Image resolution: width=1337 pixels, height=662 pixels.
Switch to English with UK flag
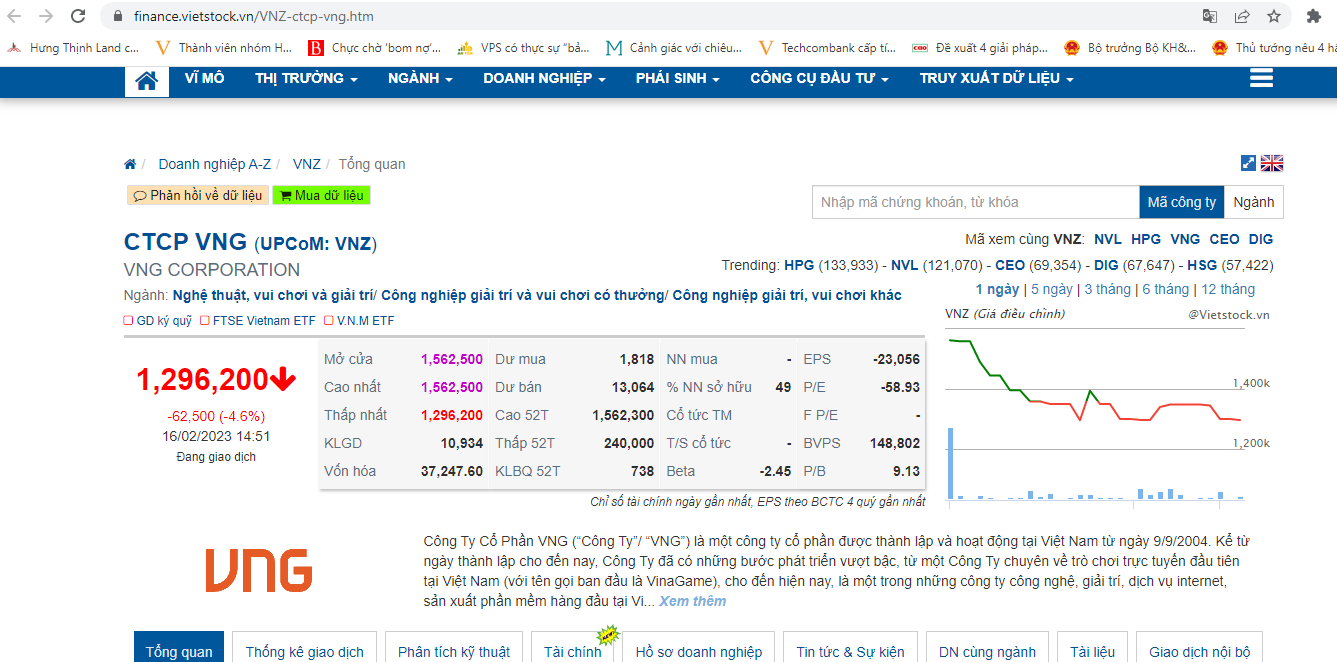pyautogui.click(x=1272, y=163)
